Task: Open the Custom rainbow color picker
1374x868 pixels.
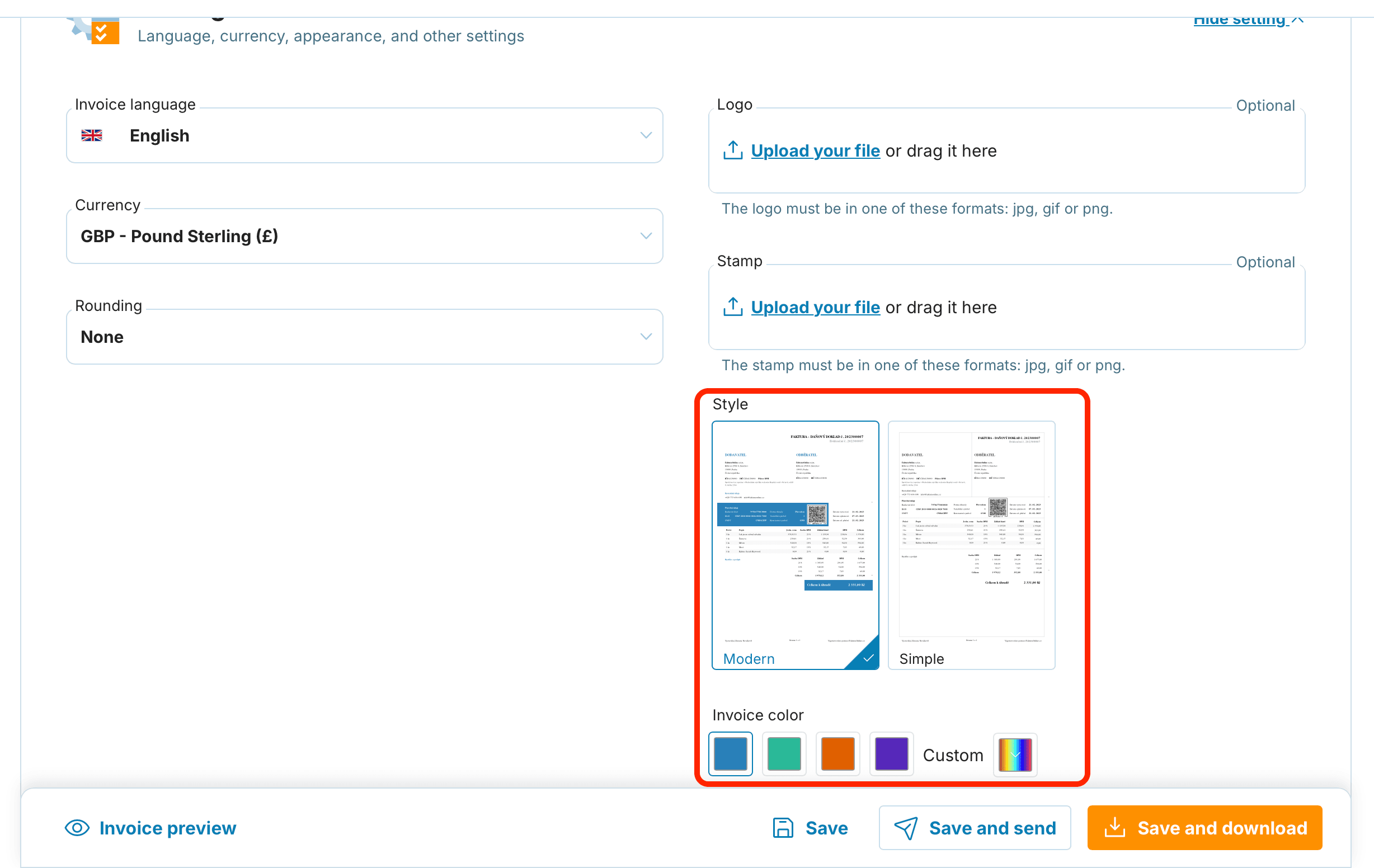Action: [1015, 755]
